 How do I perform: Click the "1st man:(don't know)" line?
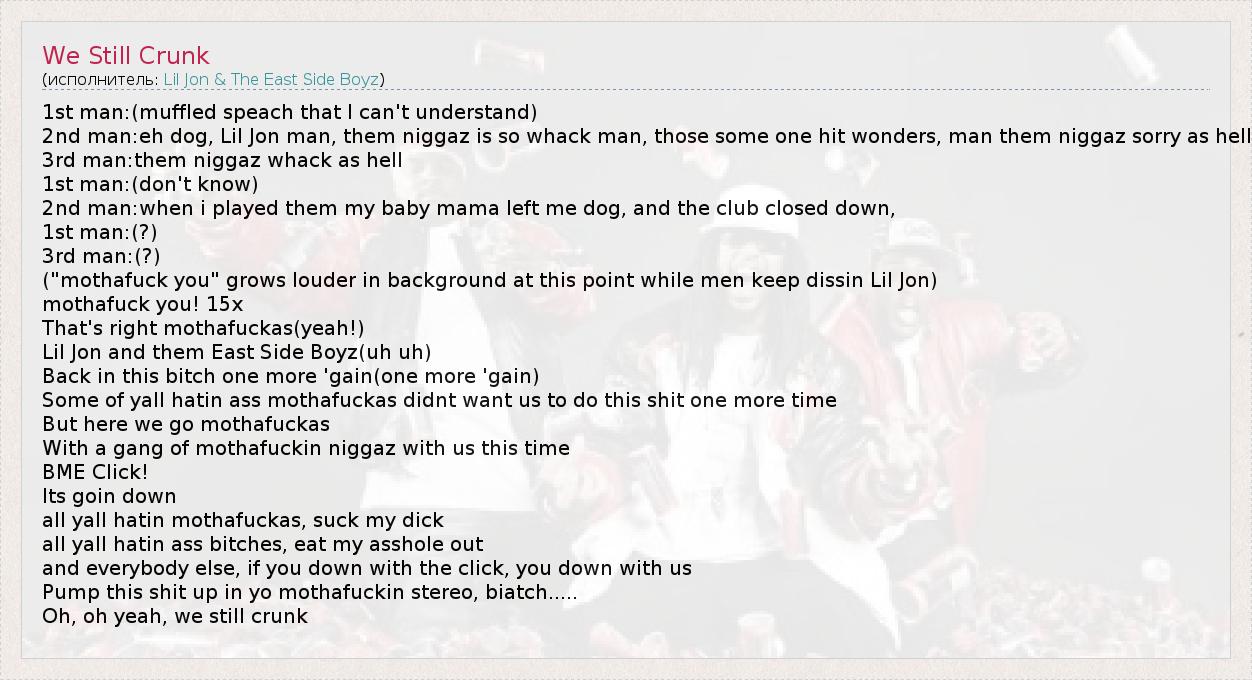coord(150,184)
